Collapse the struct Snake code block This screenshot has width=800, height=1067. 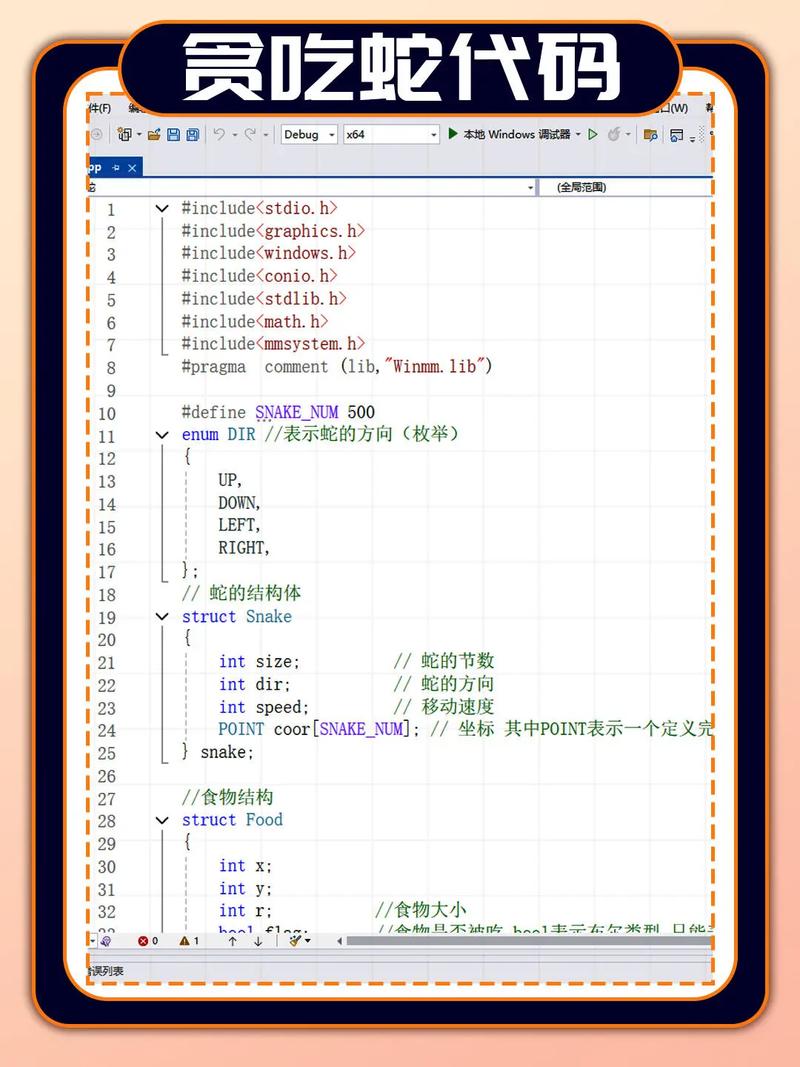tap(162, 617)
